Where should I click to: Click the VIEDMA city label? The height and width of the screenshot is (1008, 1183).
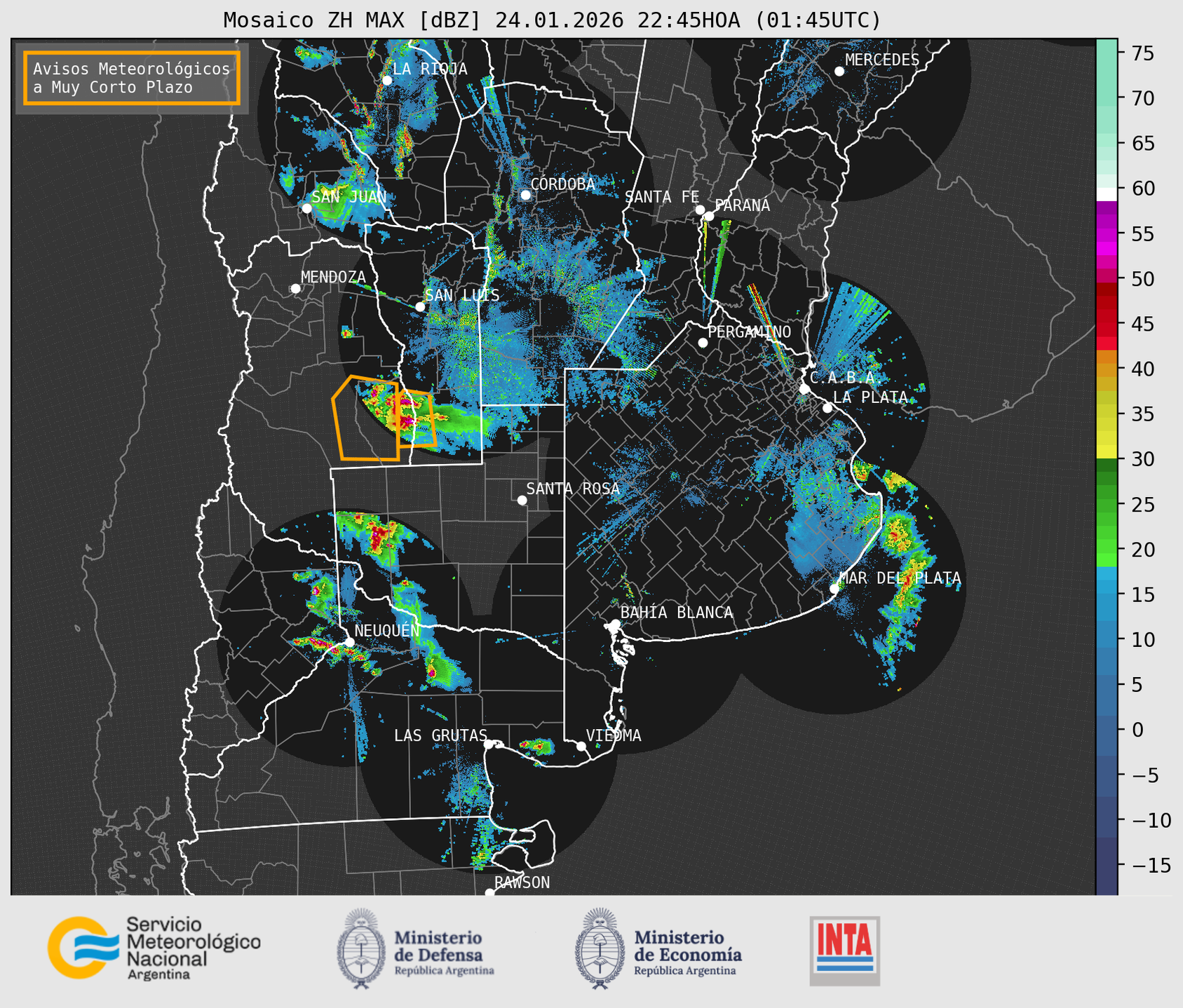pos(614,735)
